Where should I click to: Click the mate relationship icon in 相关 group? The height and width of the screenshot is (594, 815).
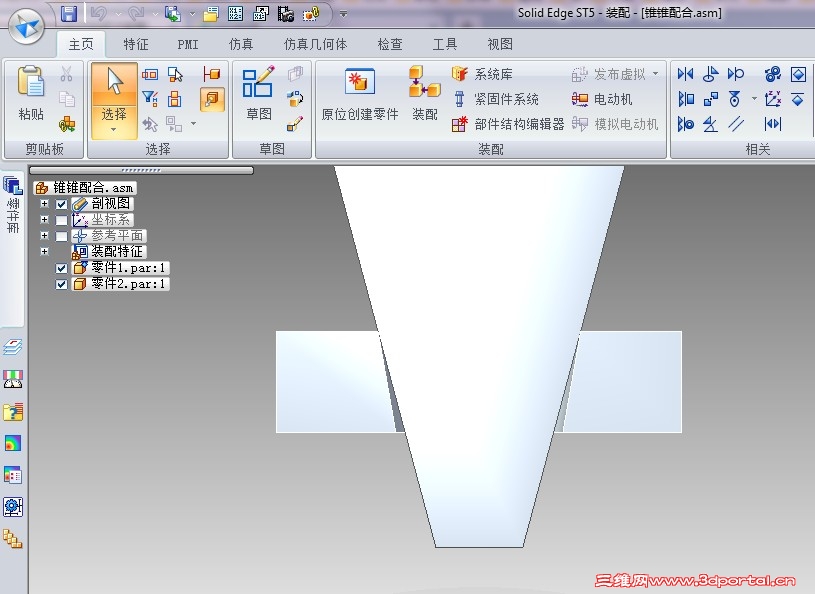tap(685, 74)
